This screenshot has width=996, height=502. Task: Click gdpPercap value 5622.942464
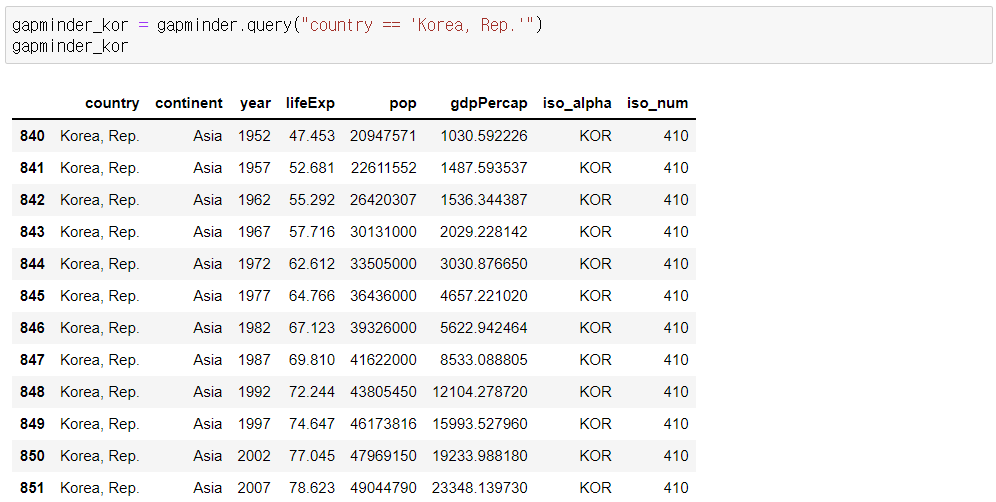(484, 328)
